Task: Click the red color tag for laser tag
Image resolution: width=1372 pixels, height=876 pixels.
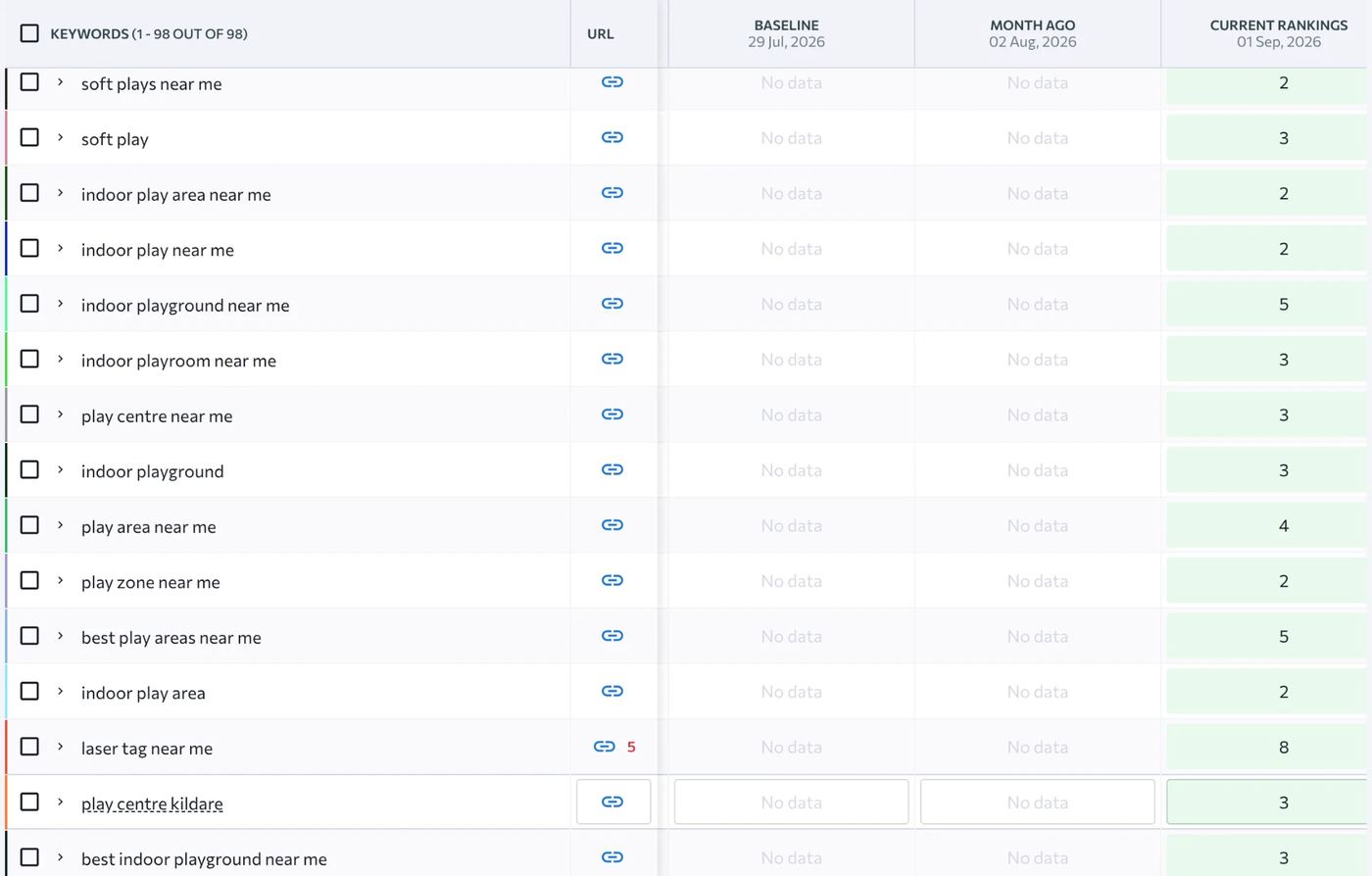Action: 6,747
